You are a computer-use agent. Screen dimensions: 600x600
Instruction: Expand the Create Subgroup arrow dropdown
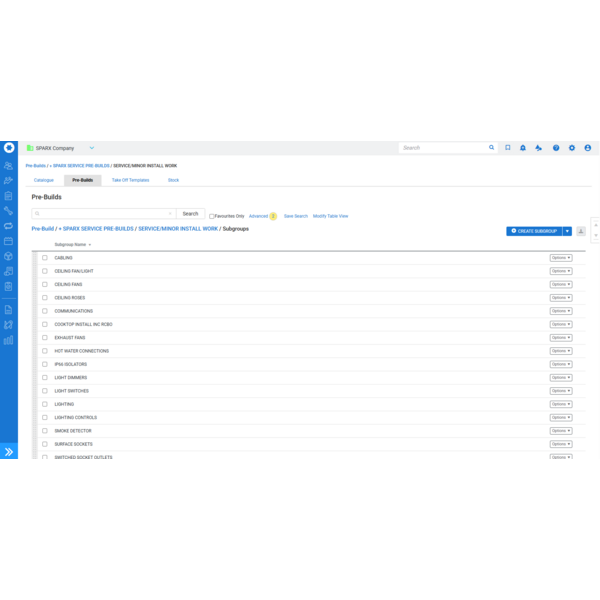click(x=567, y=231)
